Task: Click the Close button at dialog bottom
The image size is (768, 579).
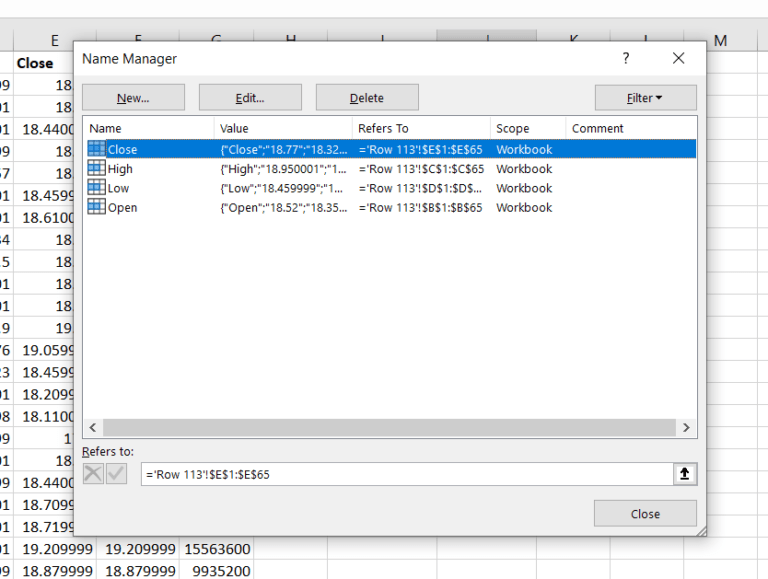Action: click(x=645, y=513)
